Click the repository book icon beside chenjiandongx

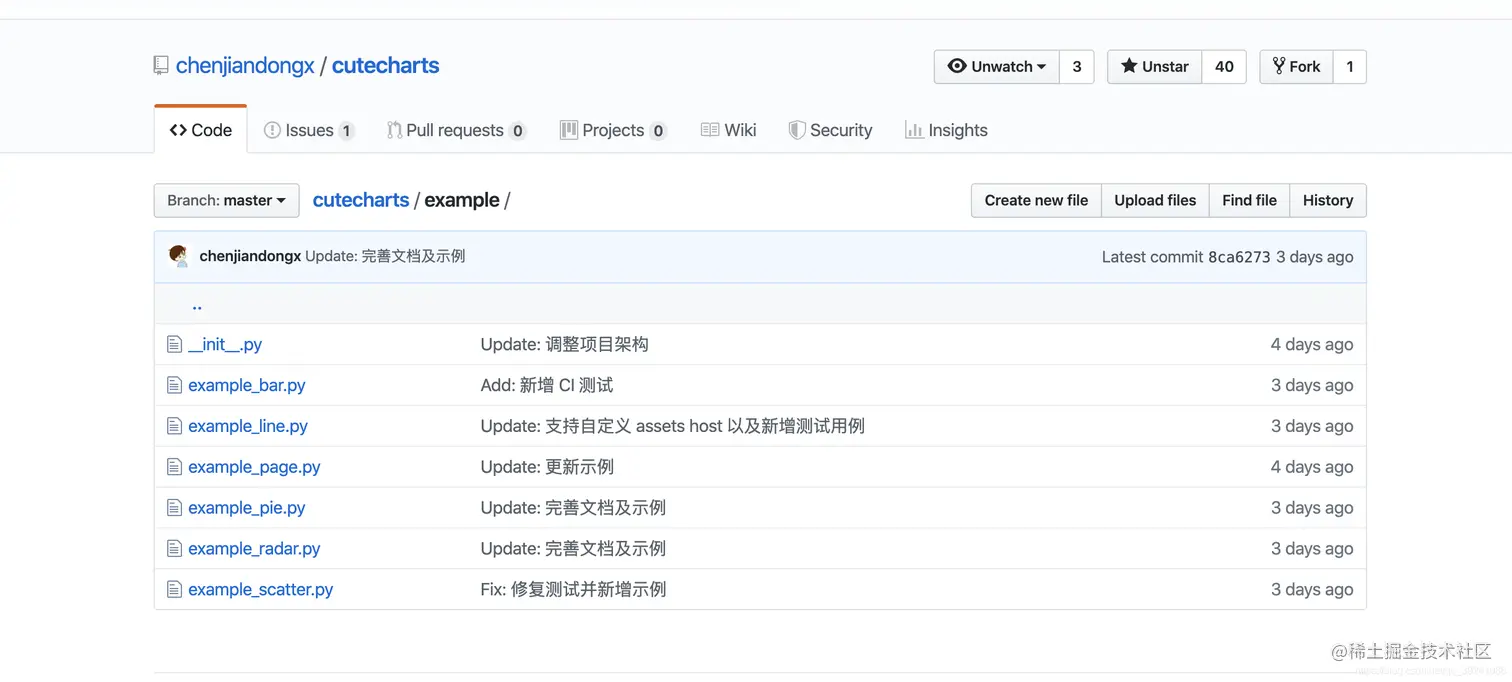(x=161, y=66)
